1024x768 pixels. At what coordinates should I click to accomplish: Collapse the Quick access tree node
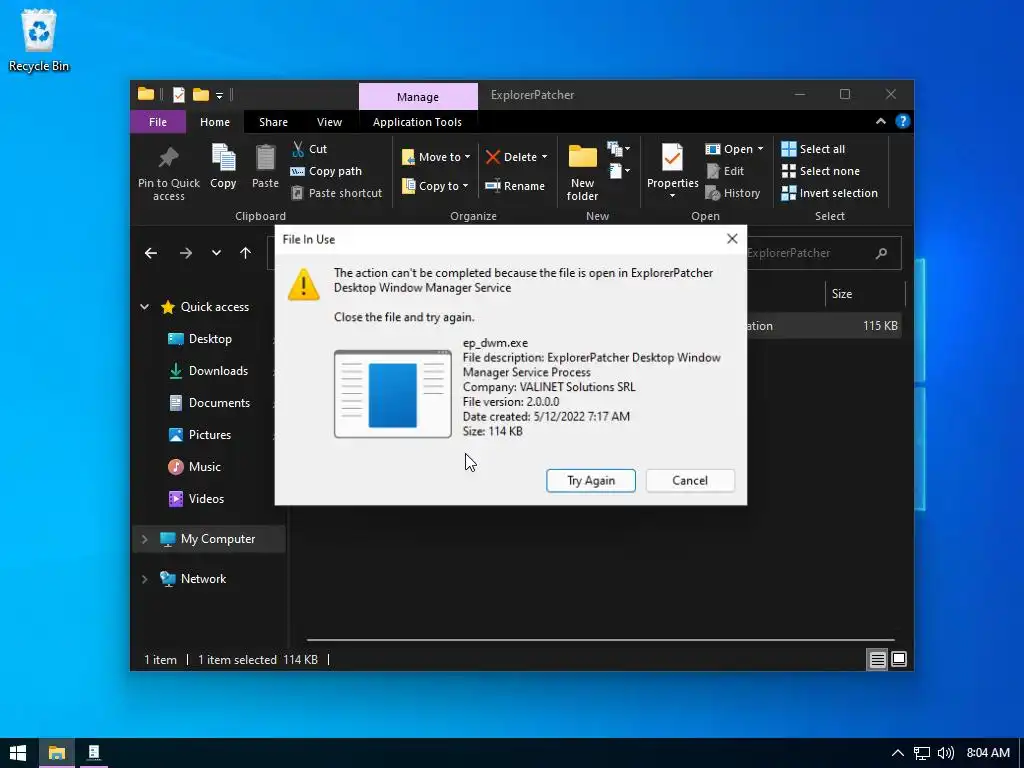pyautogui.click(x=144, y=306)
